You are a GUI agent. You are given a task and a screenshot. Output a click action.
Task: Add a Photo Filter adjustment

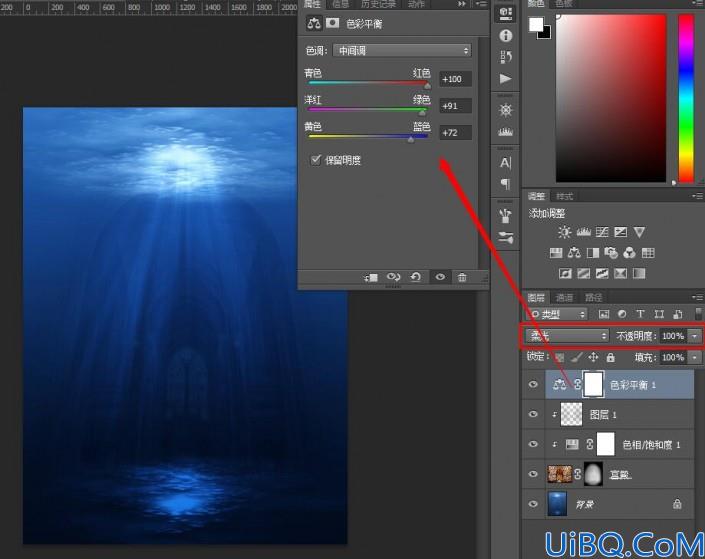pos(611,253)
